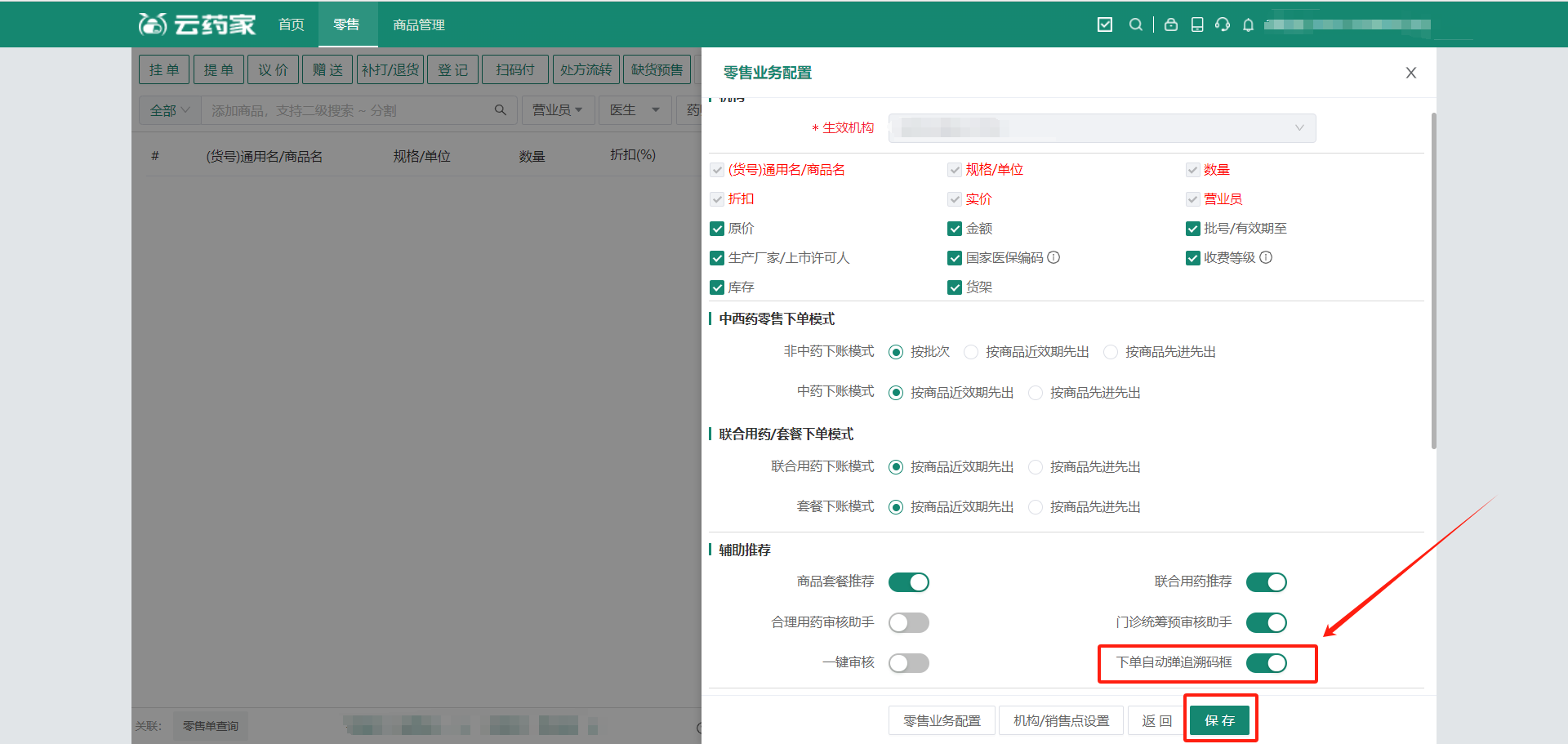
Task: Select 按商品近效期先出 for 非中药下账模式
Action: pyautogui.click(x=971, y=352)
